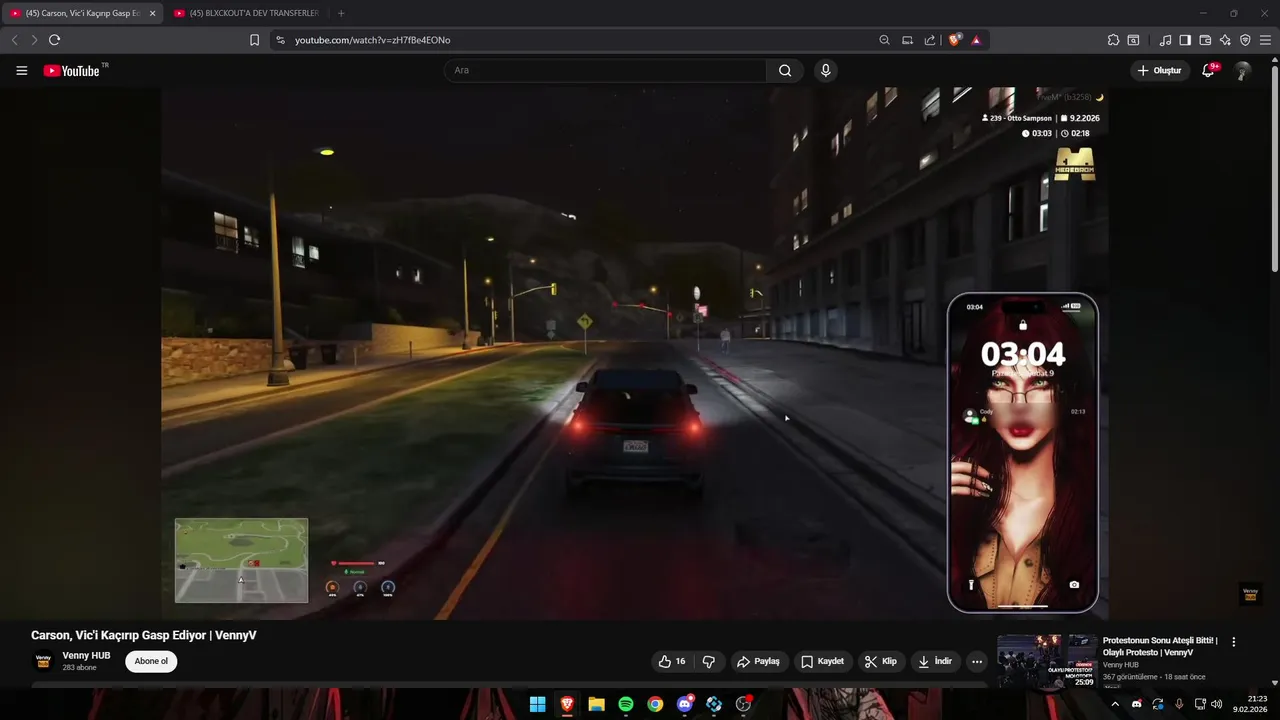Switch to the Carson, Vic'i Kaçırıp tab
Image resolution: width=1280 pixels, height=720 pixels.
83,13
